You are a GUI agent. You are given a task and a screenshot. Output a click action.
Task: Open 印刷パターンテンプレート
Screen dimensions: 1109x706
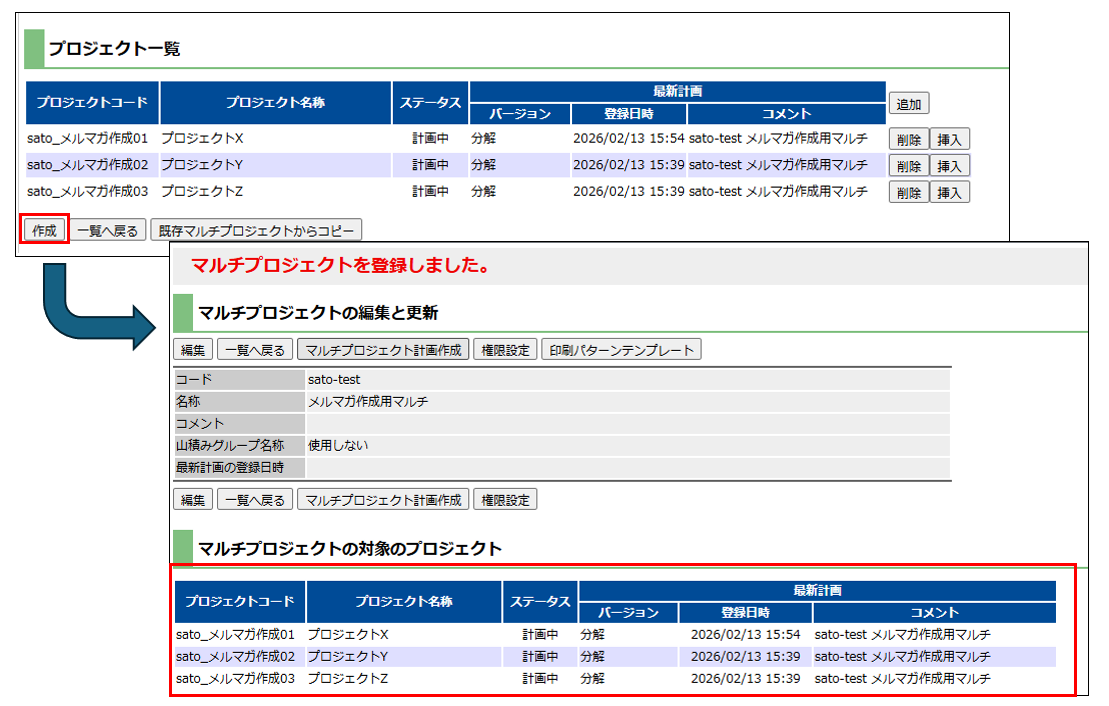tap(620, 350)
